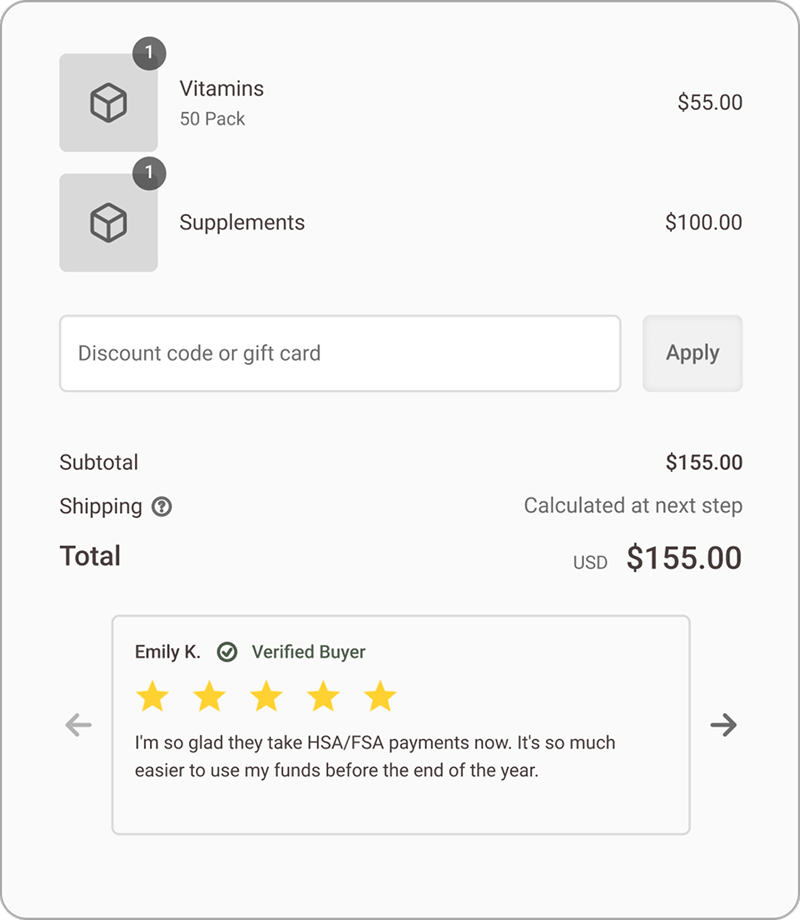Click the Verified Buyer label
The height and width of the screenshot is (920, 800).
(x=308, y=652)
